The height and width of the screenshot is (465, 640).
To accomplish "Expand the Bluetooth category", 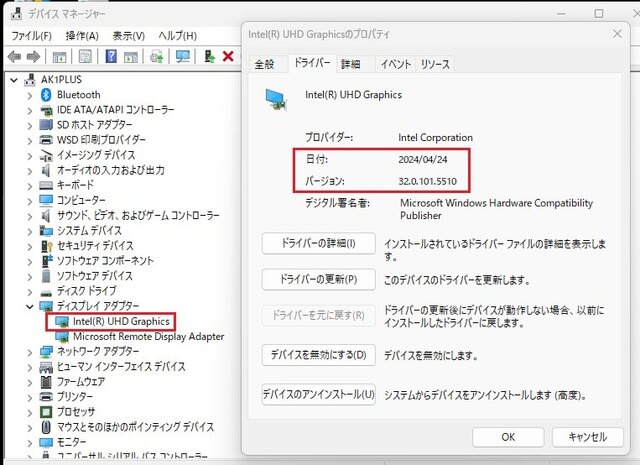I will tap(29, 96).
